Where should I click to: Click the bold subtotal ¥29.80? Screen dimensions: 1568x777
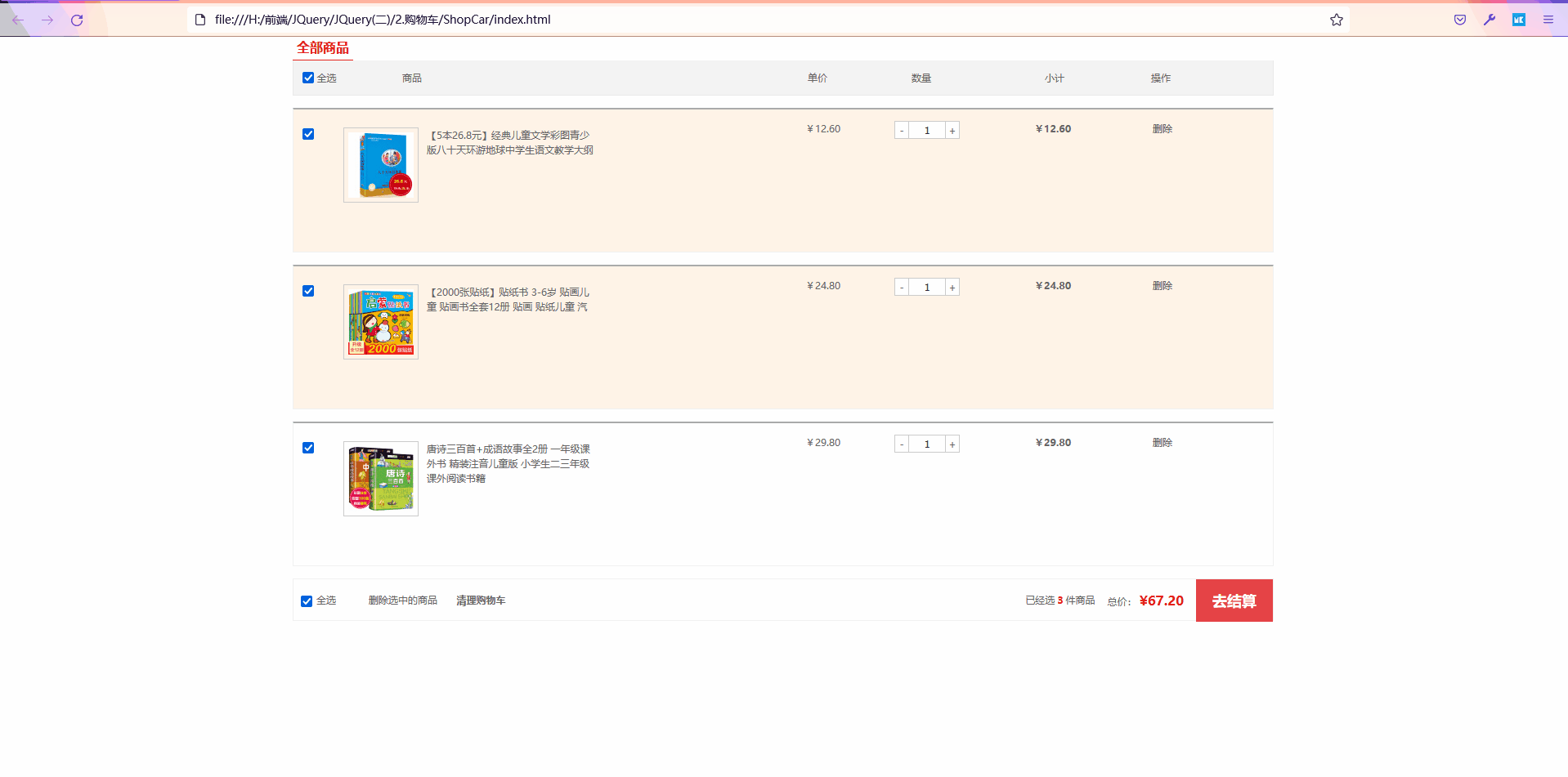click(x=1054, y=443)
